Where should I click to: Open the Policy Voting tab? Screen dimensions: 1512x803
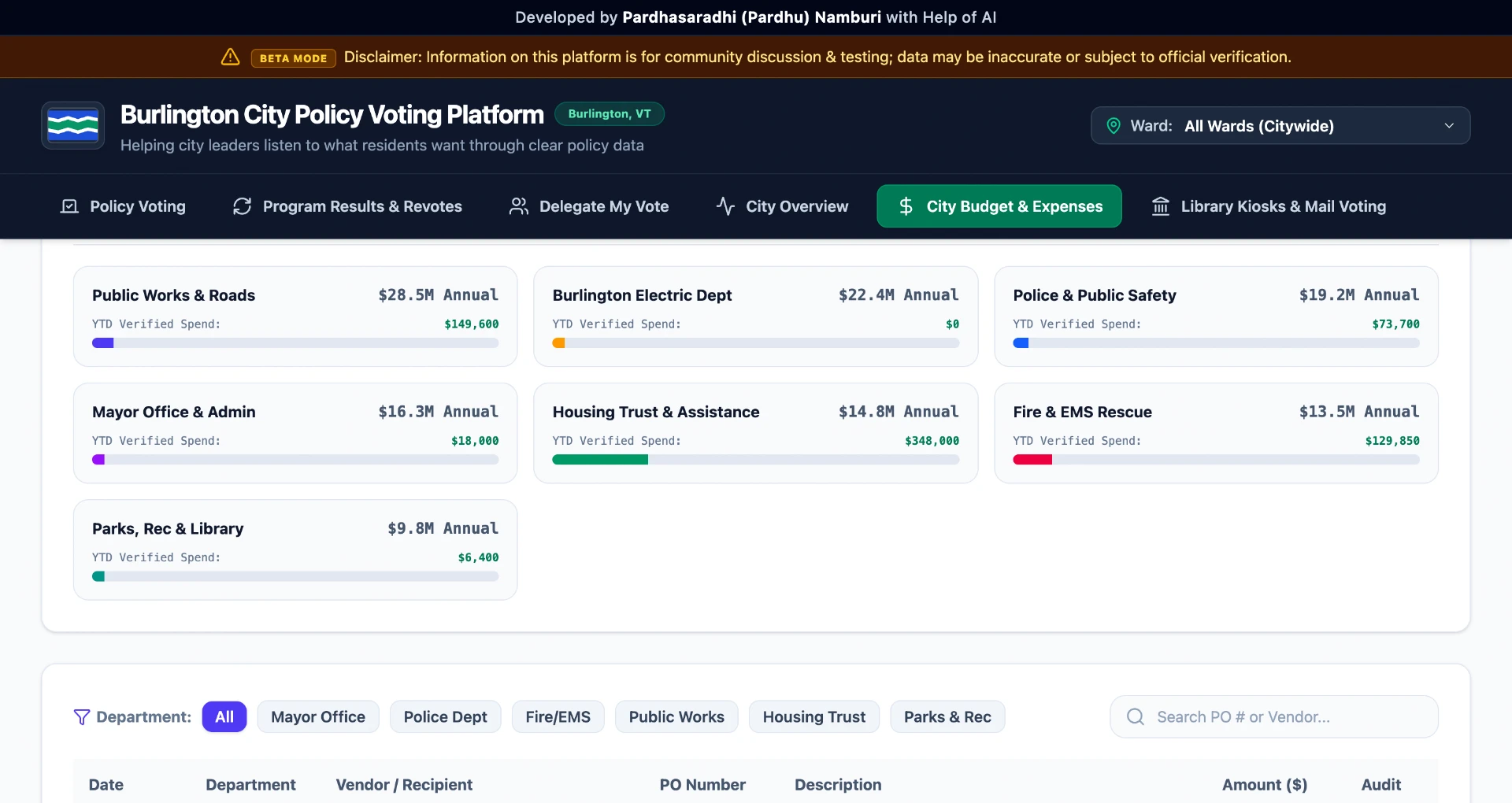pos(124,206)
